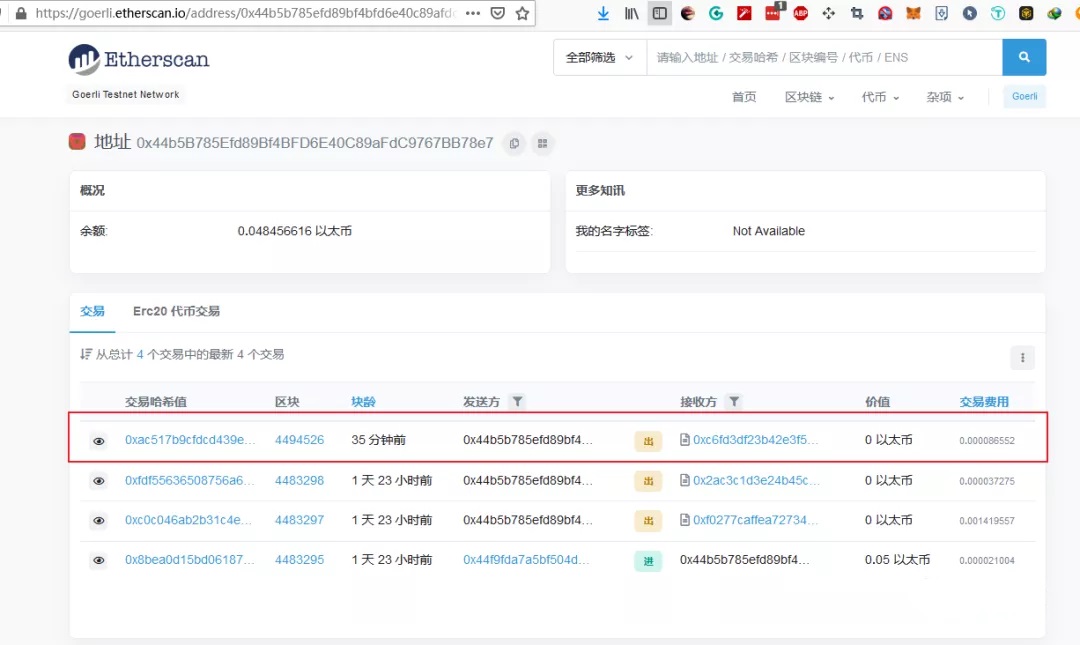Image resolution: width=1080 pixels, height=645 pixels.
Task: Click the Etherscan logo
Action: 139,59
